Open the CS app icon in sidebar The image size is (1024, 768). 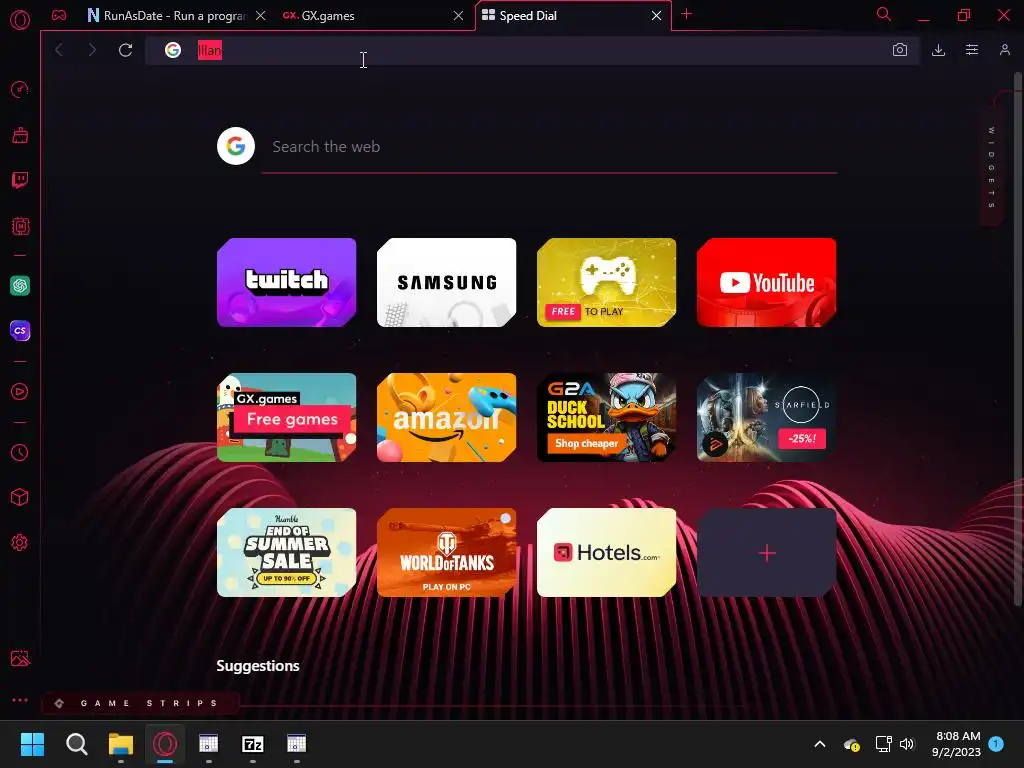point(20,330)
